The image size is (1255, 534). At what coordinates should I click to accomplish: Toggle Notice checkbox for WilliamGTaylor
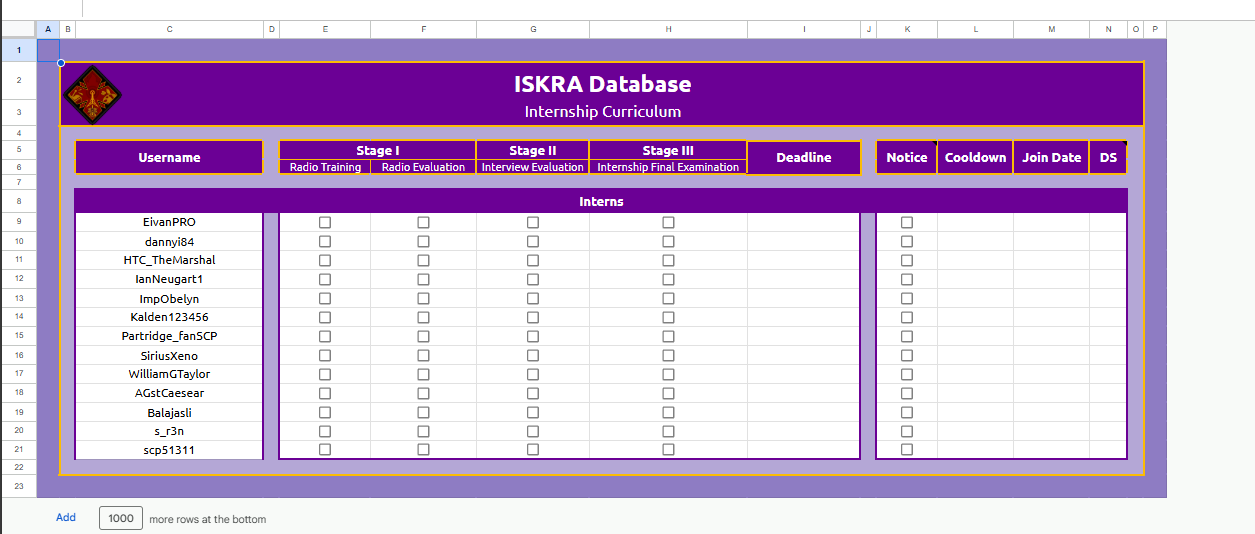907,374
